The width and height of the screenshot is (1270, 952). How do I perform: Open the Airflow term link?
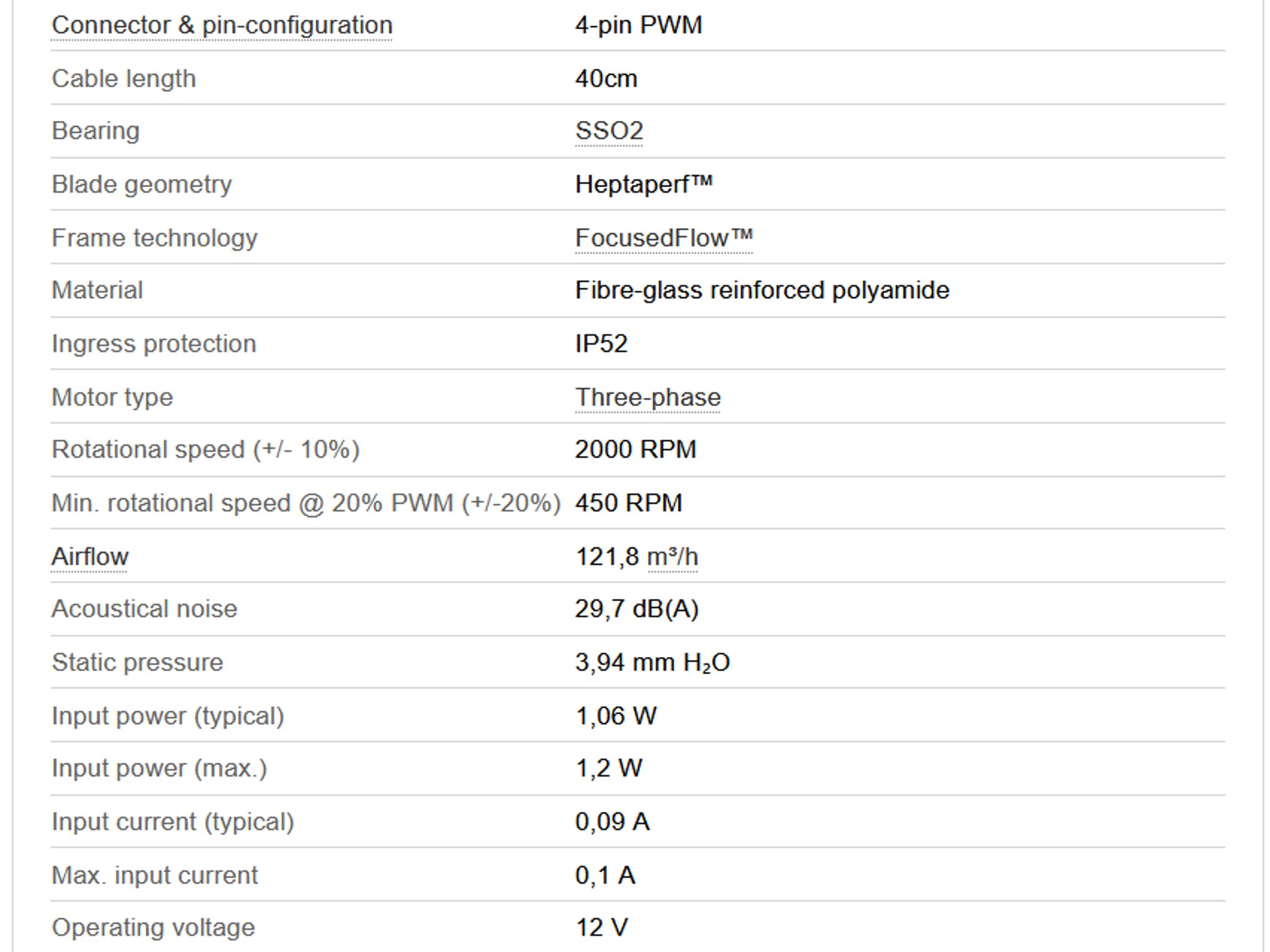click(x=90, y=557)
